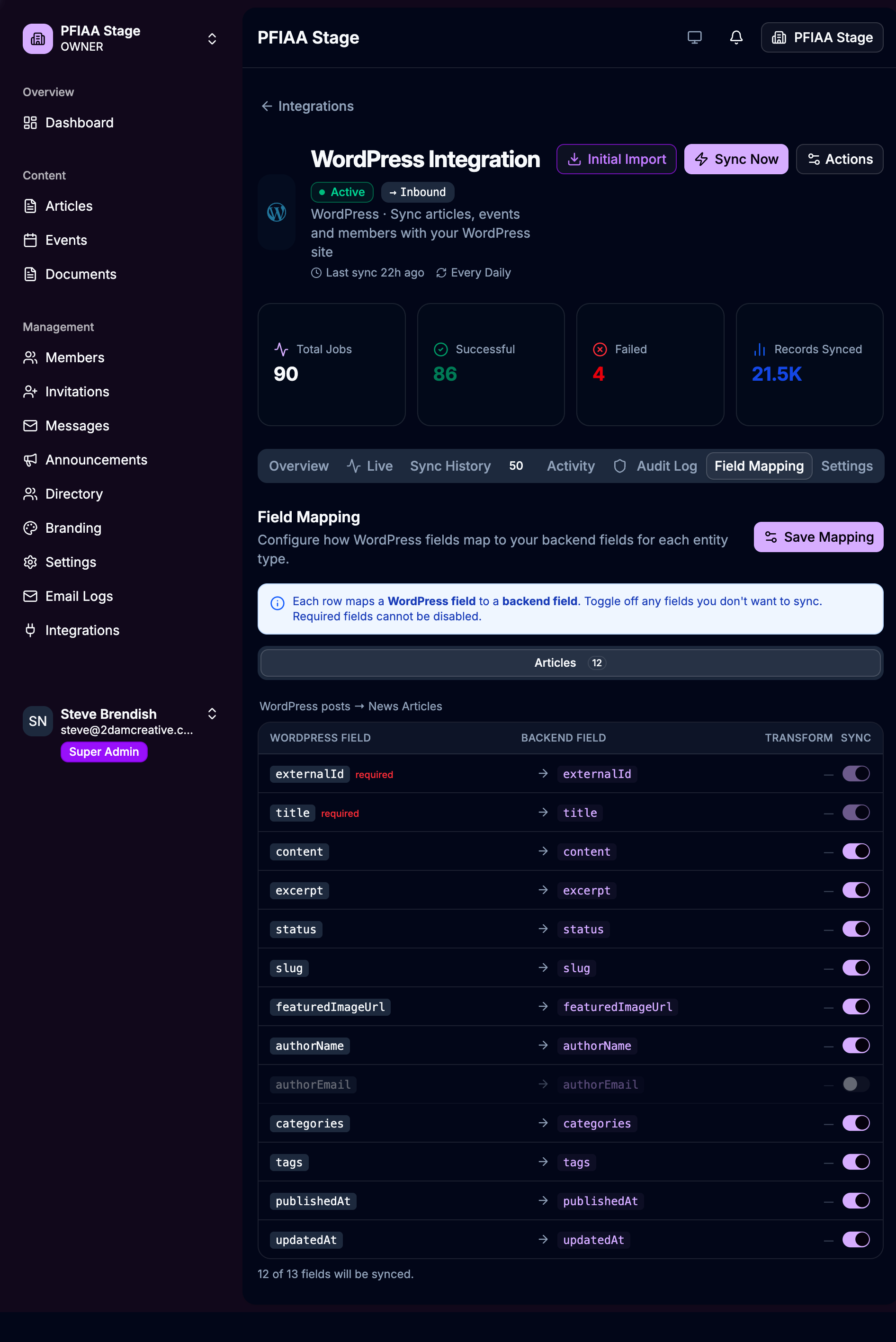The height and width of the screenshot is (1342, 896).
Task: Open the notifications bell icon
Action: tap(736, 38)
